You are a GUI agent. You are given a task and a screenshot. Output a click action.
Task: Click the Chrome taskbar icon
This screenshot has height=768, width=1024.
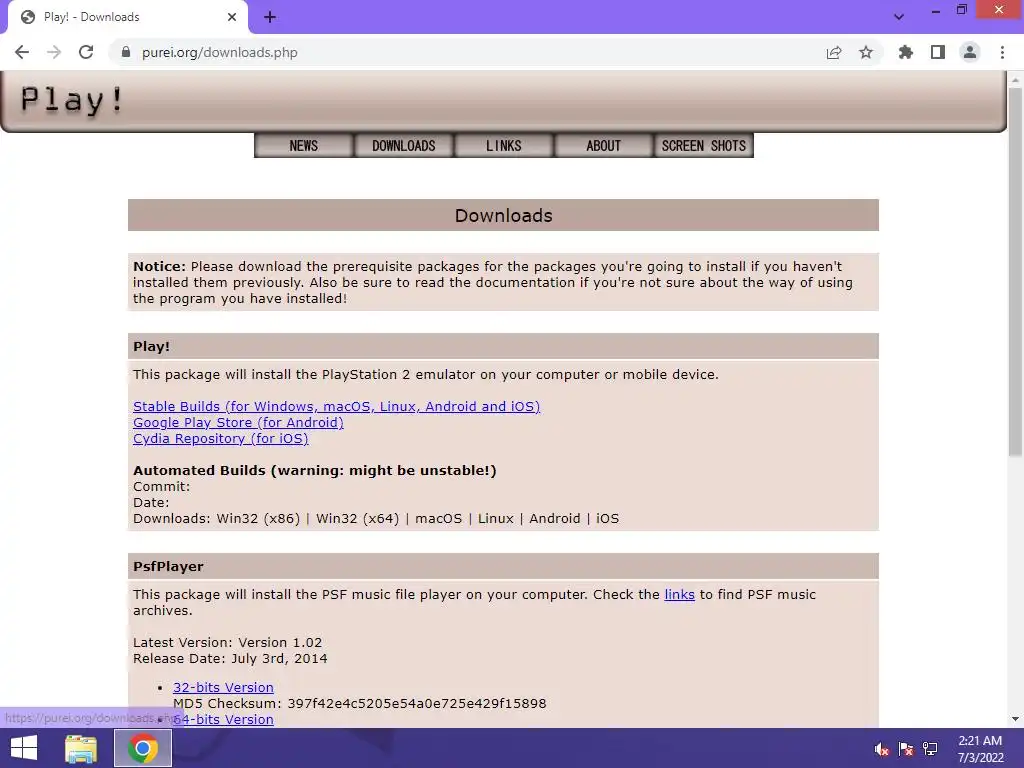click(143, 748)
